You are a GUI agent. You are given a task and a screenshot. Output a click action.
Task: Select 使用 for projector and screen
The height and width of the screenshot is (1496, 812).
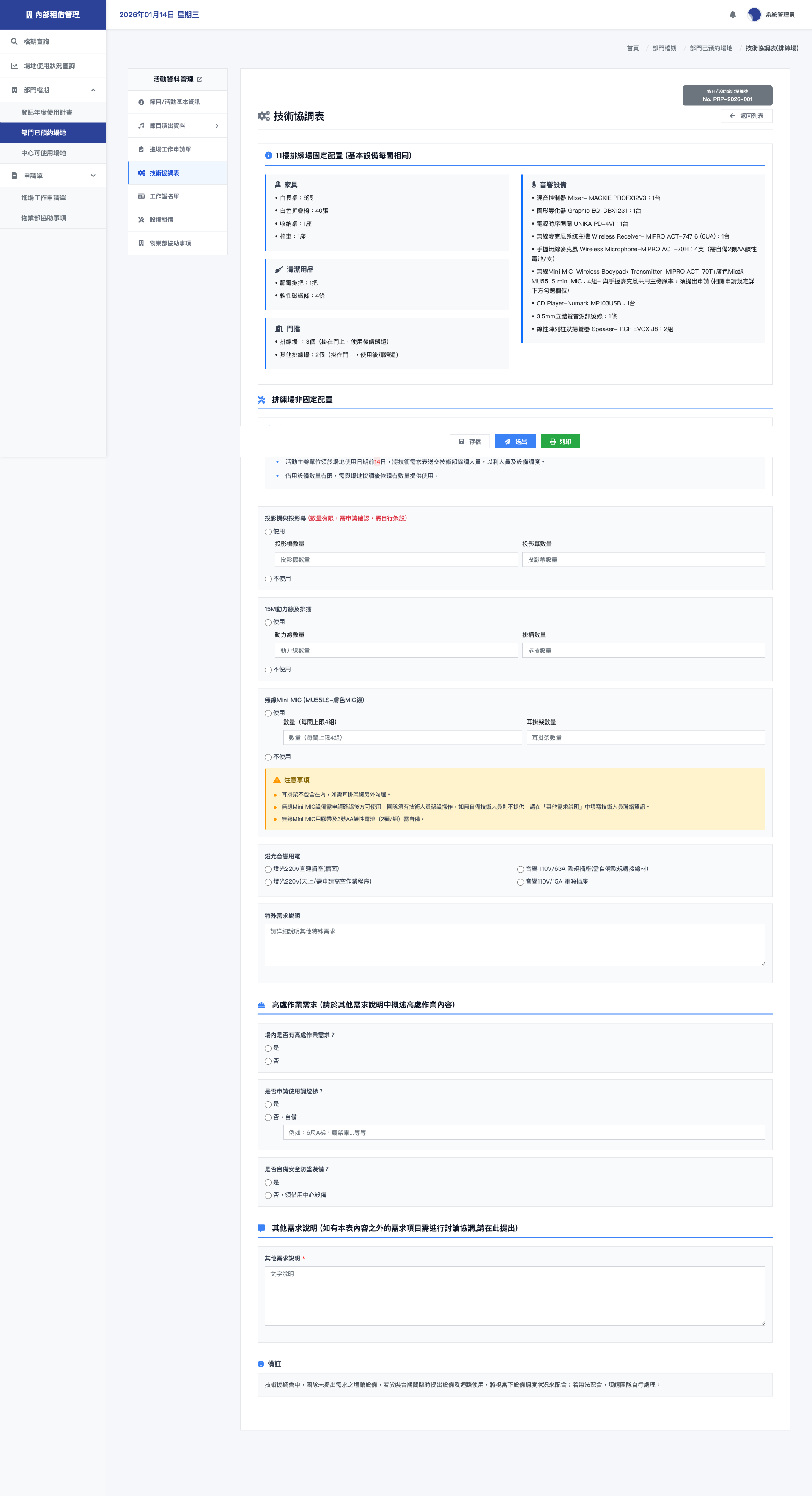pyautogui.click(x=269, y=532)
